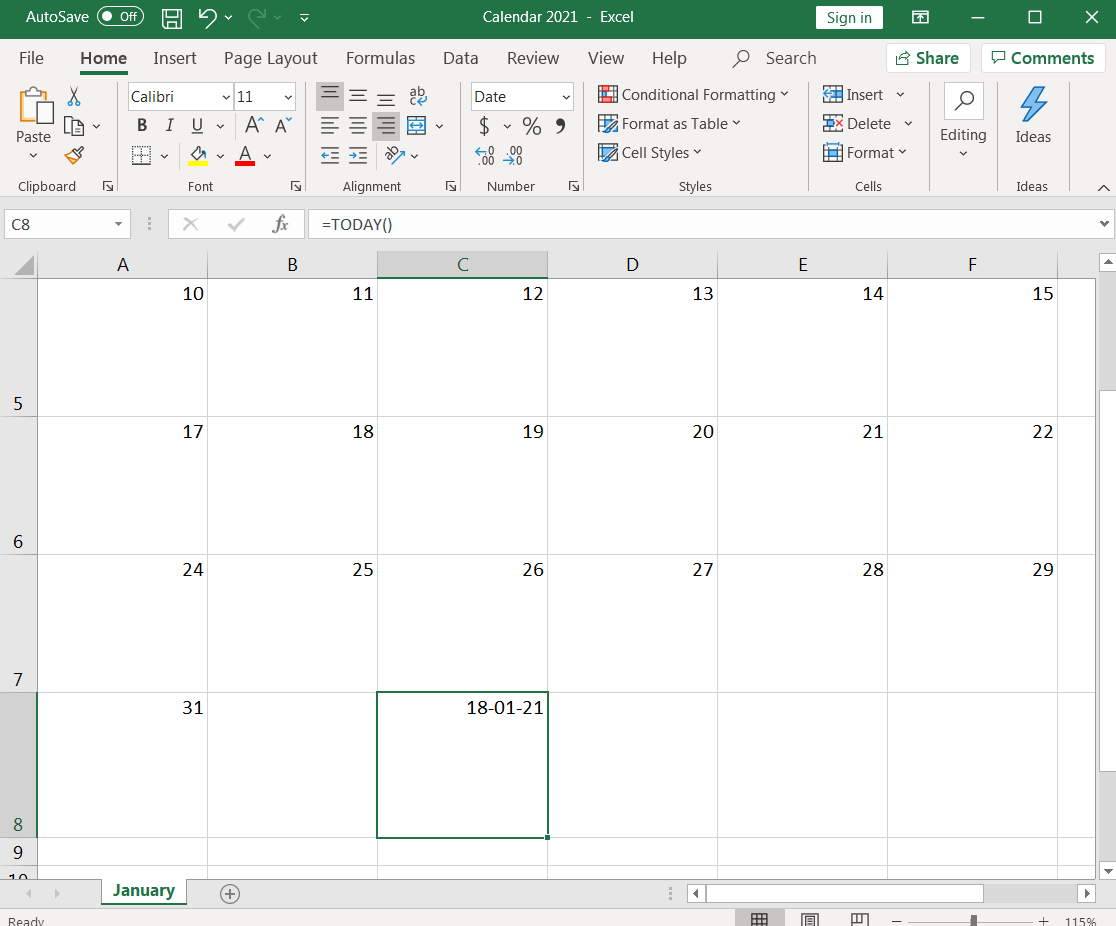Open the Conditional Formatting dropdown

[x=693, y=95]
